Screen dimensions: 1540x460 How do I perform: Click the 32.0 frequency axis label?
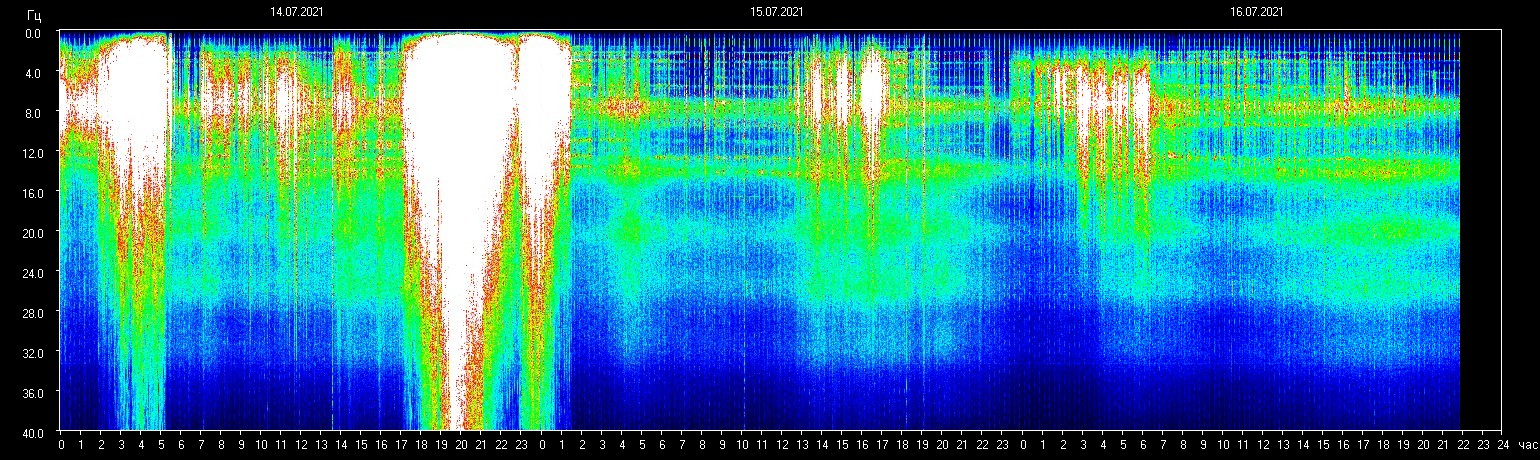[x=31, y=352]
